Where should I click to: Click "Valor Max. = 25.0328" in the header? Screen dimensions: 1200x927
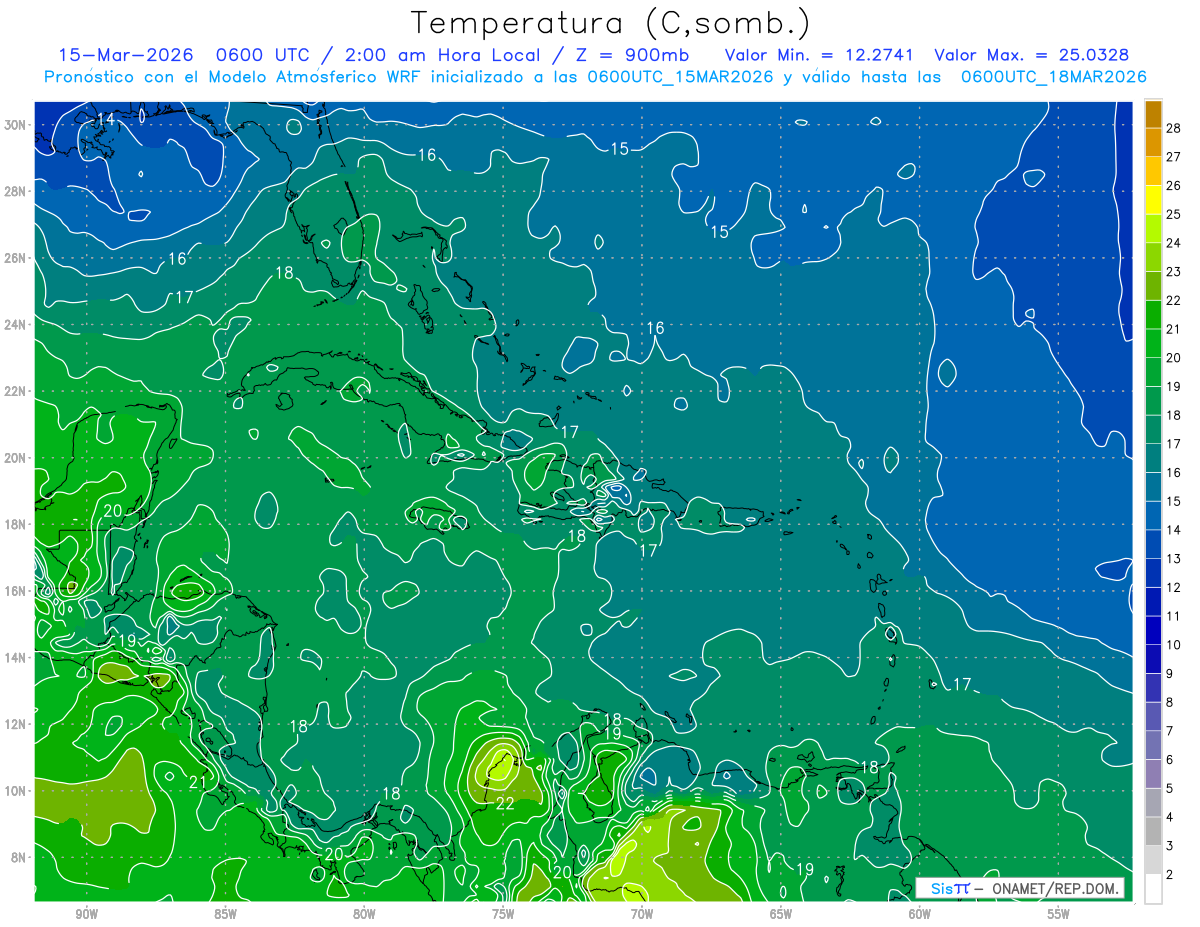pyautogui.click(x=1032, y=55)
